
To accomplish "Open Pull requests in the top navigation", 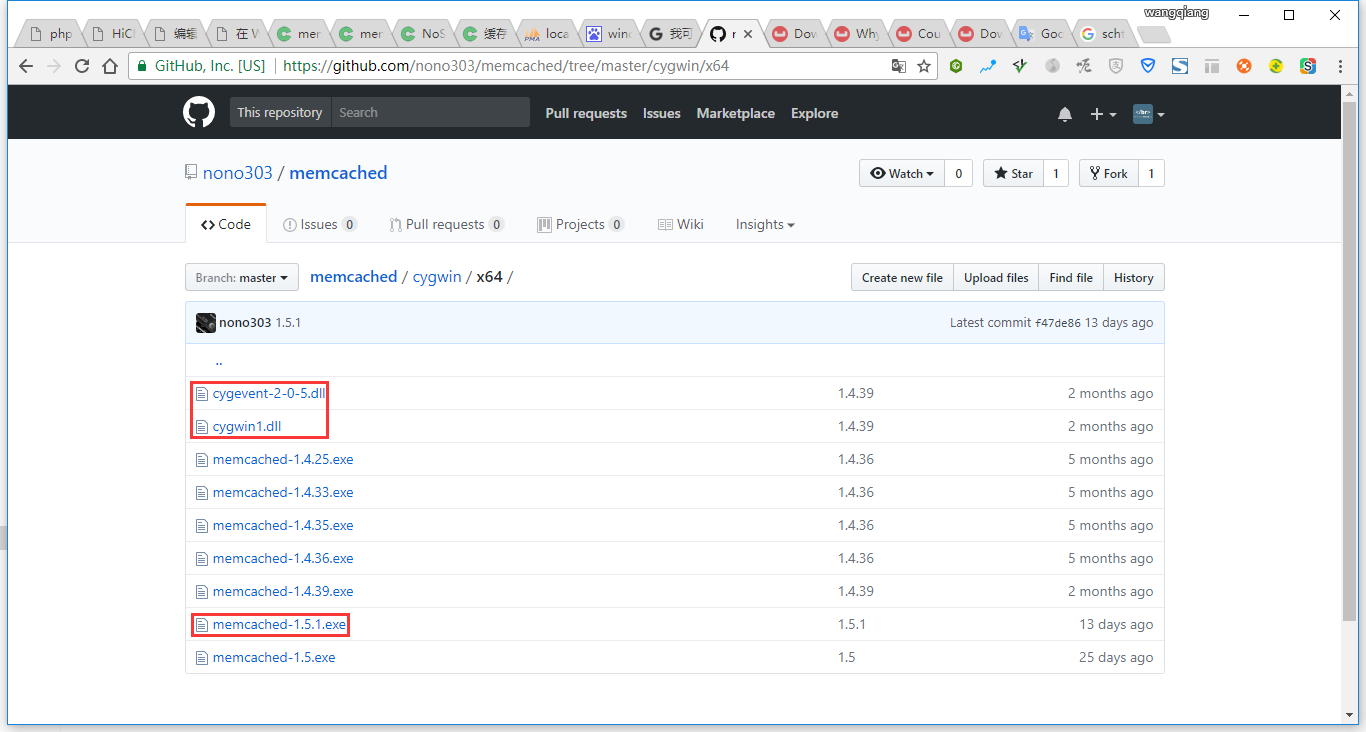I will pyautogui.click(x=586, y=114).
